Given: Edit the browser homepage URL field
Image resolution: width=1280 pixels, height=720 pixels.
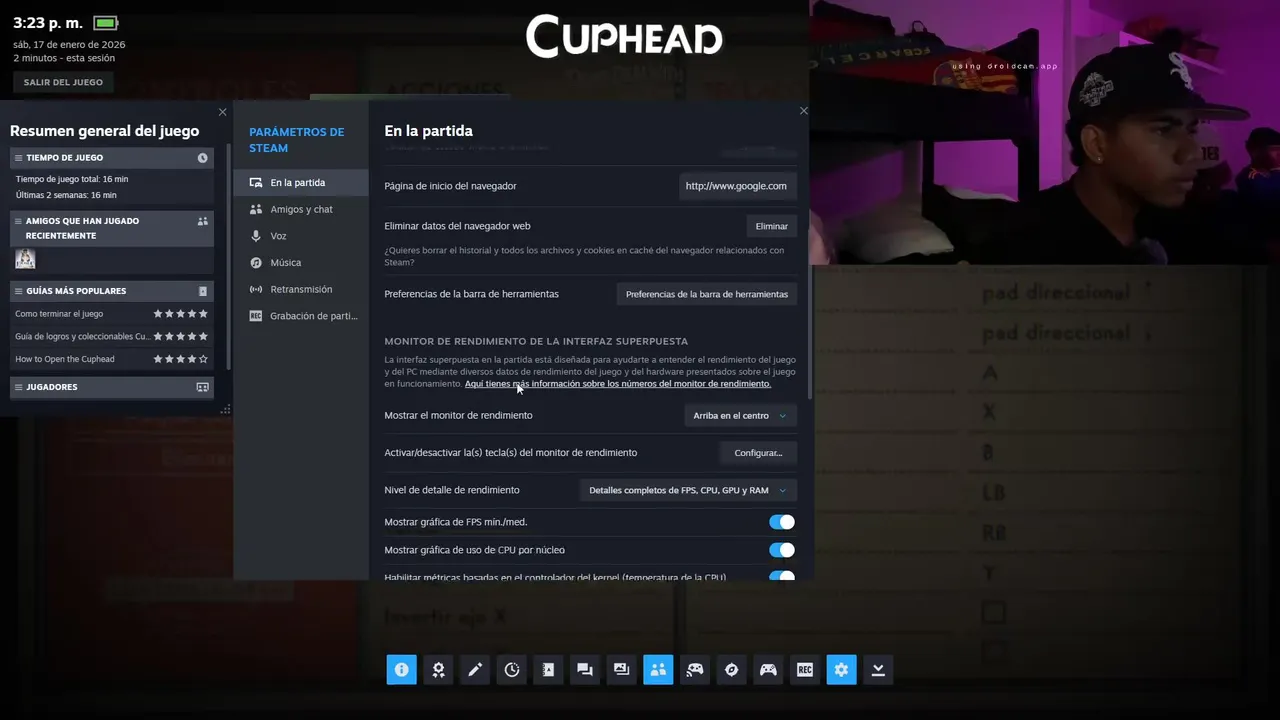Looking at the screenshot, I should [738, 186].
